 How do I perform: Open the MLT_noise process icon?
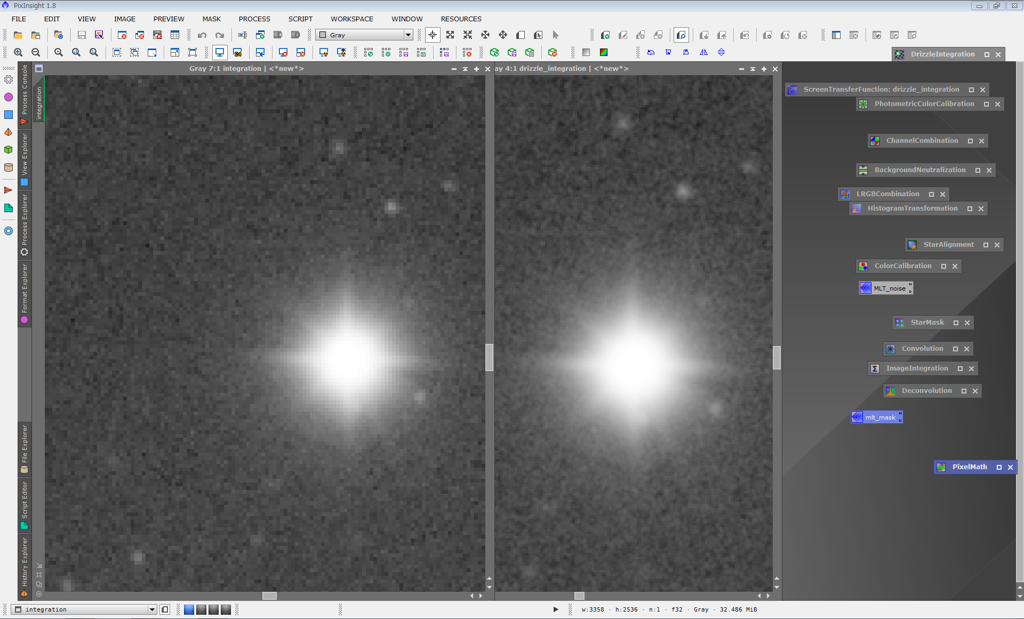click(x=886, y=288)
